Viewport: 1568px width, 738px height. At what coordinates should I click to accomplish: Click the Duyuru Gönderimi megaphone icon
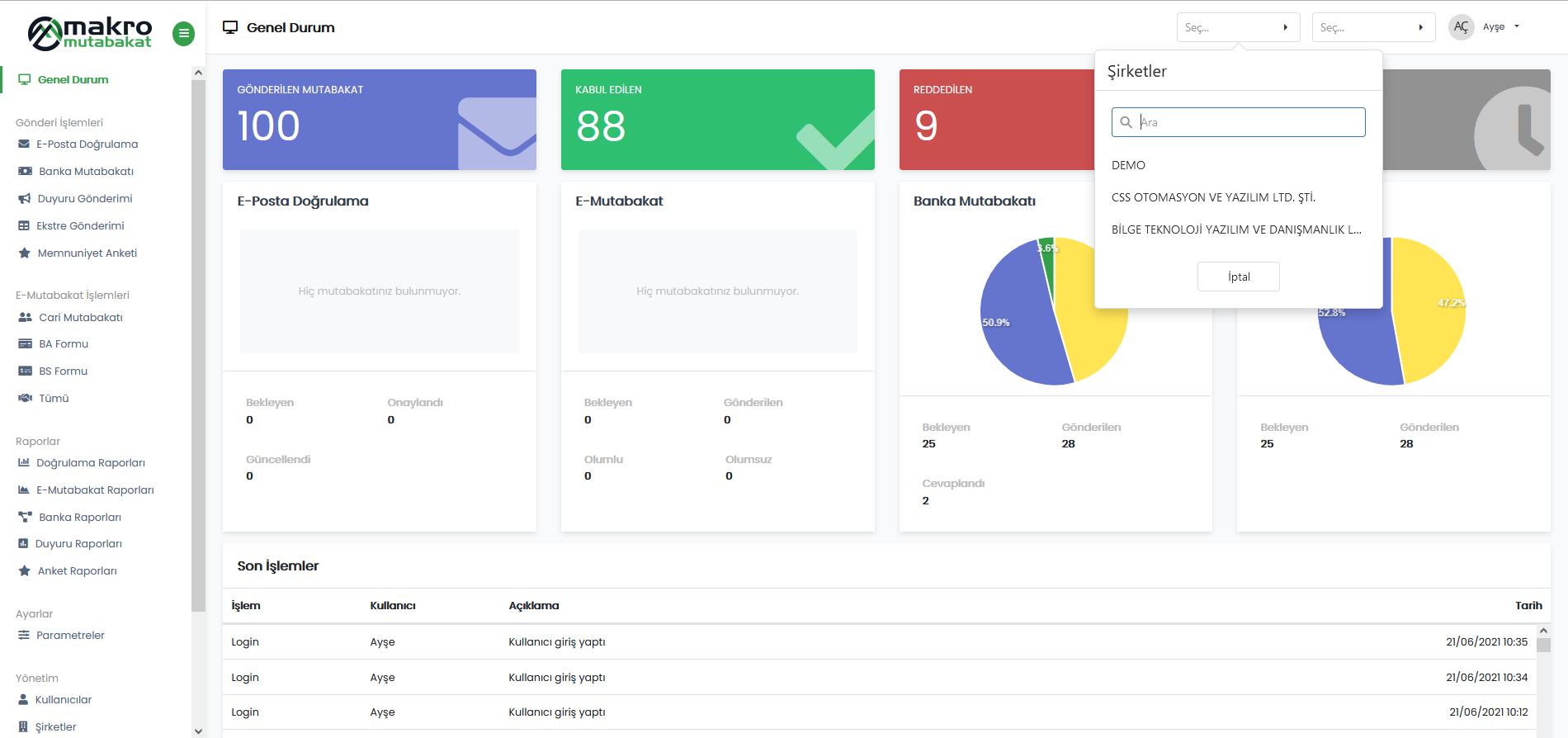point(24,199)
